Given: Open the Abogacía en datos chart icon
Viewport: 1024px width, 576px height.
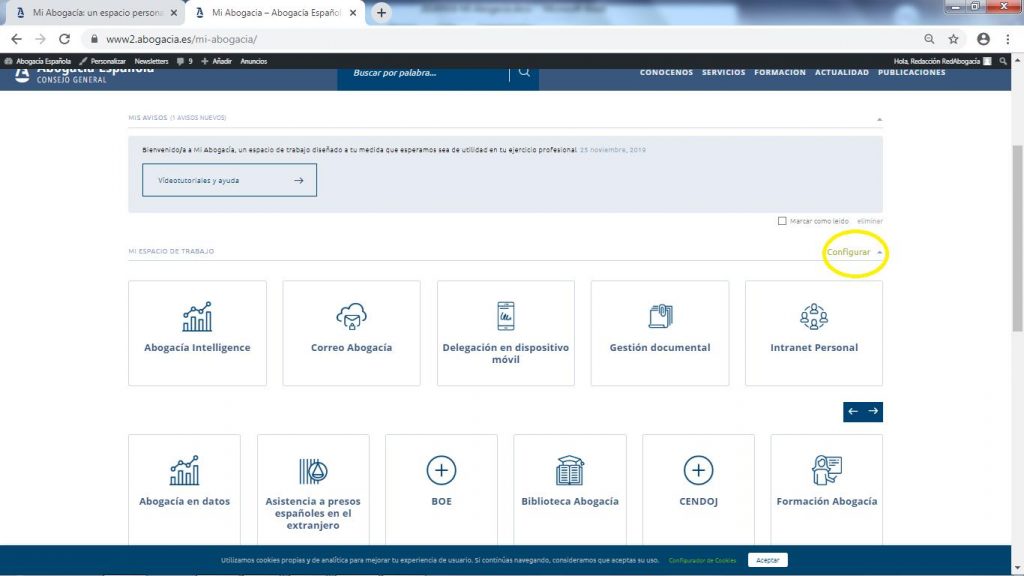Looking at the screenshot, I should 184,470.
